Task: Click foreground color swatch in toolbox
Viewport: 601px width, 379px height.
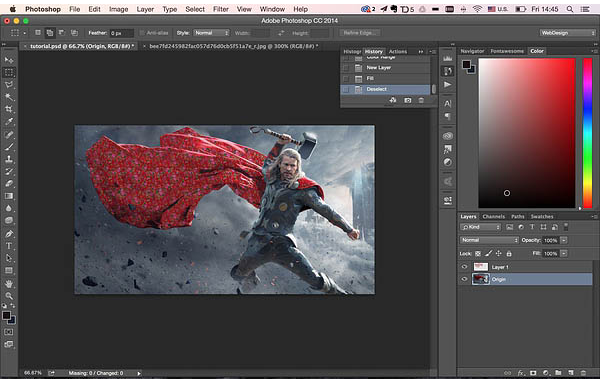Action: point(6,315)
